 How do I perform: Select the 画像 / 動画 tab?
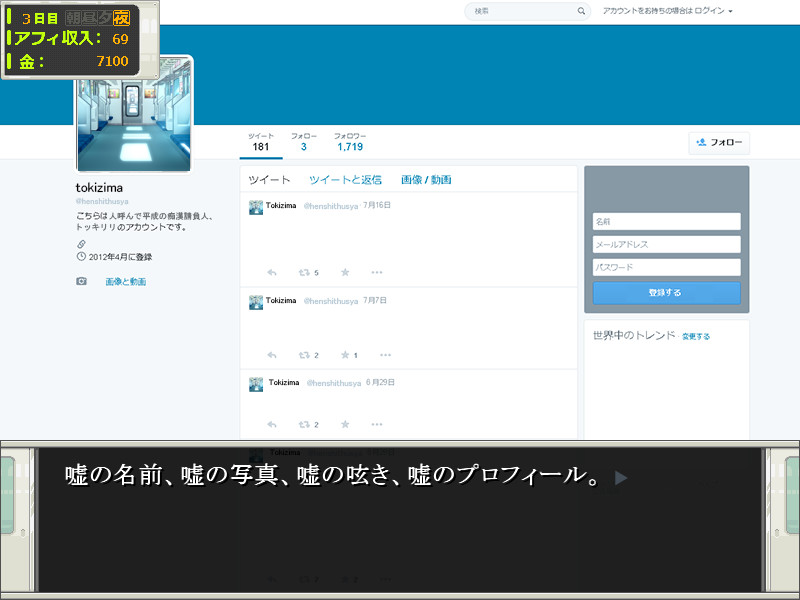[426, 180]
